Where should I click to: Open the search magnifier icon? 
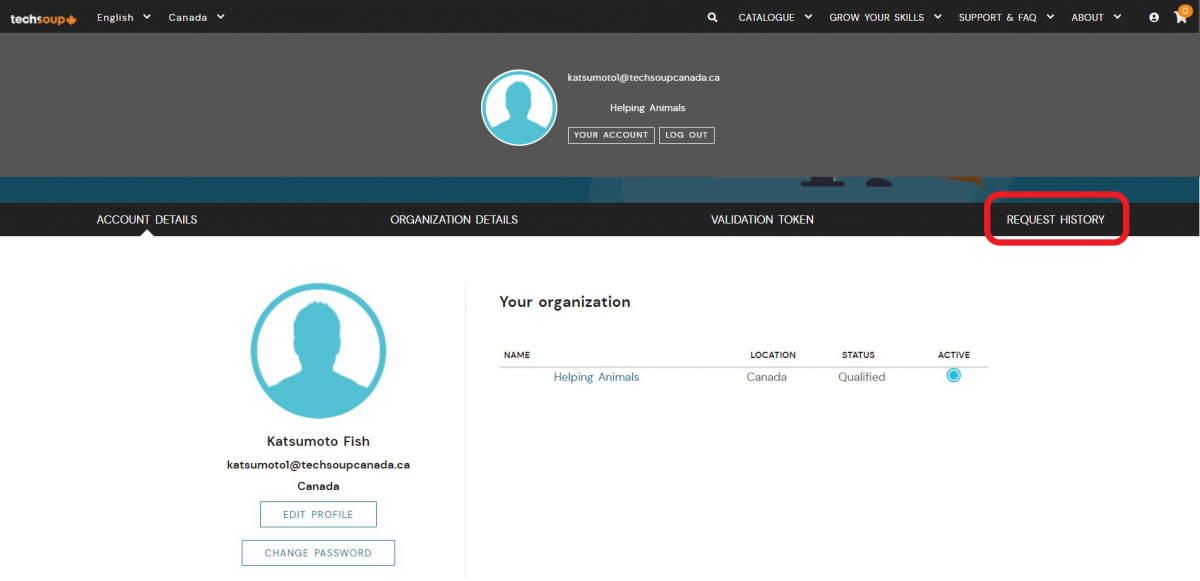click(712, 18)
